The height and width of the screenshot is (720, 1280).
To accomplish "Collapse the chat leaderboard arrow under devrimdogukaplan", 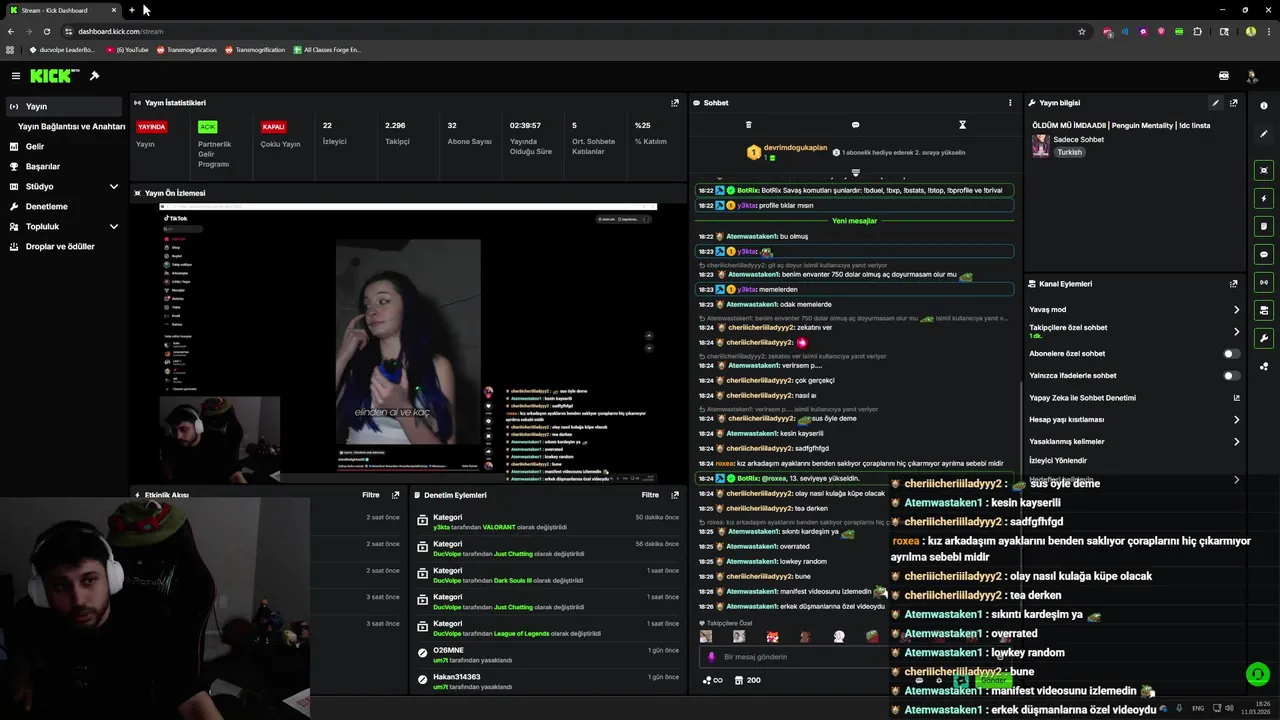I will pyautogui.click(x=855, y=173).
